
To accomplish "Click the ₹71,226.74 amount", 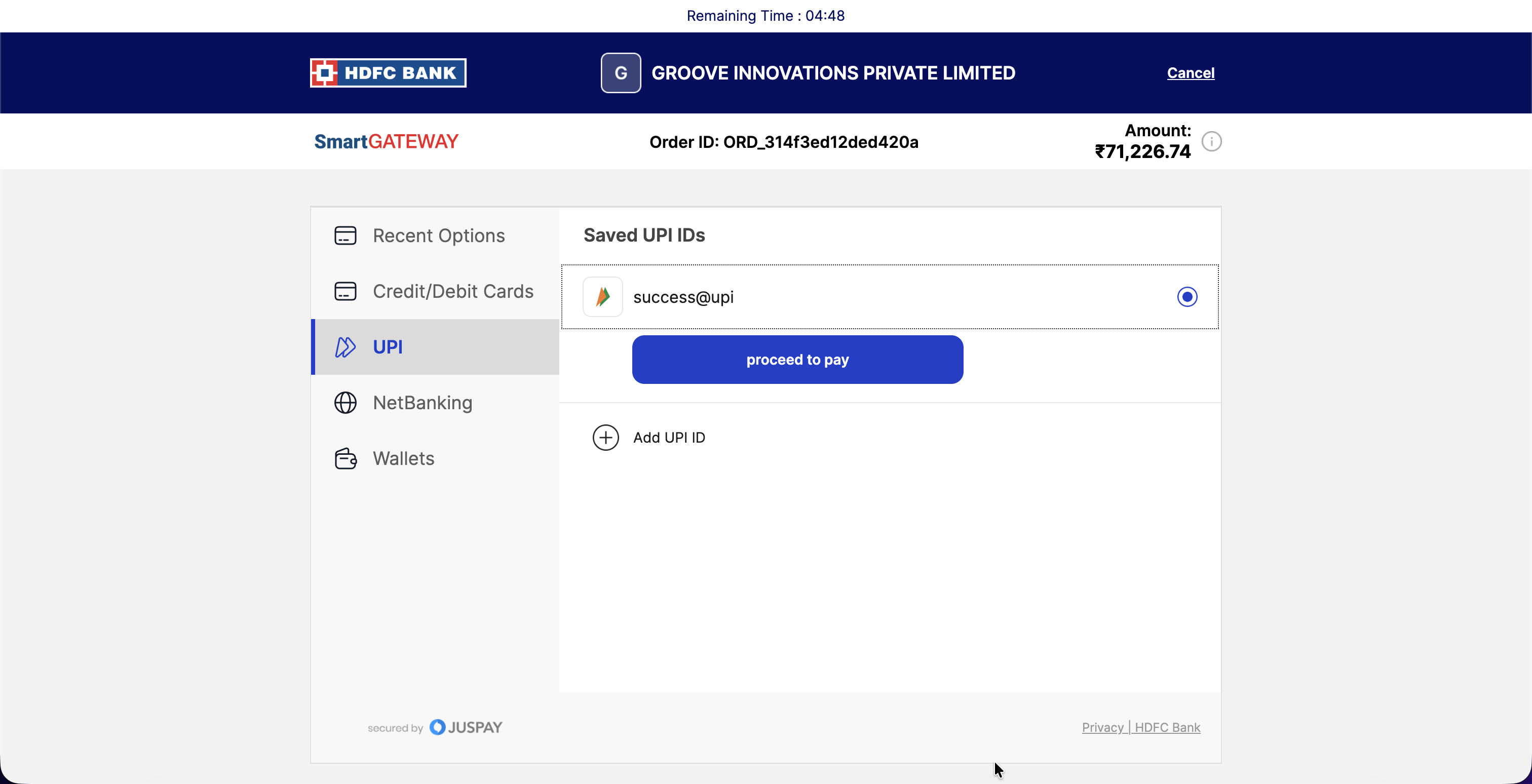I will point(1142,151).
